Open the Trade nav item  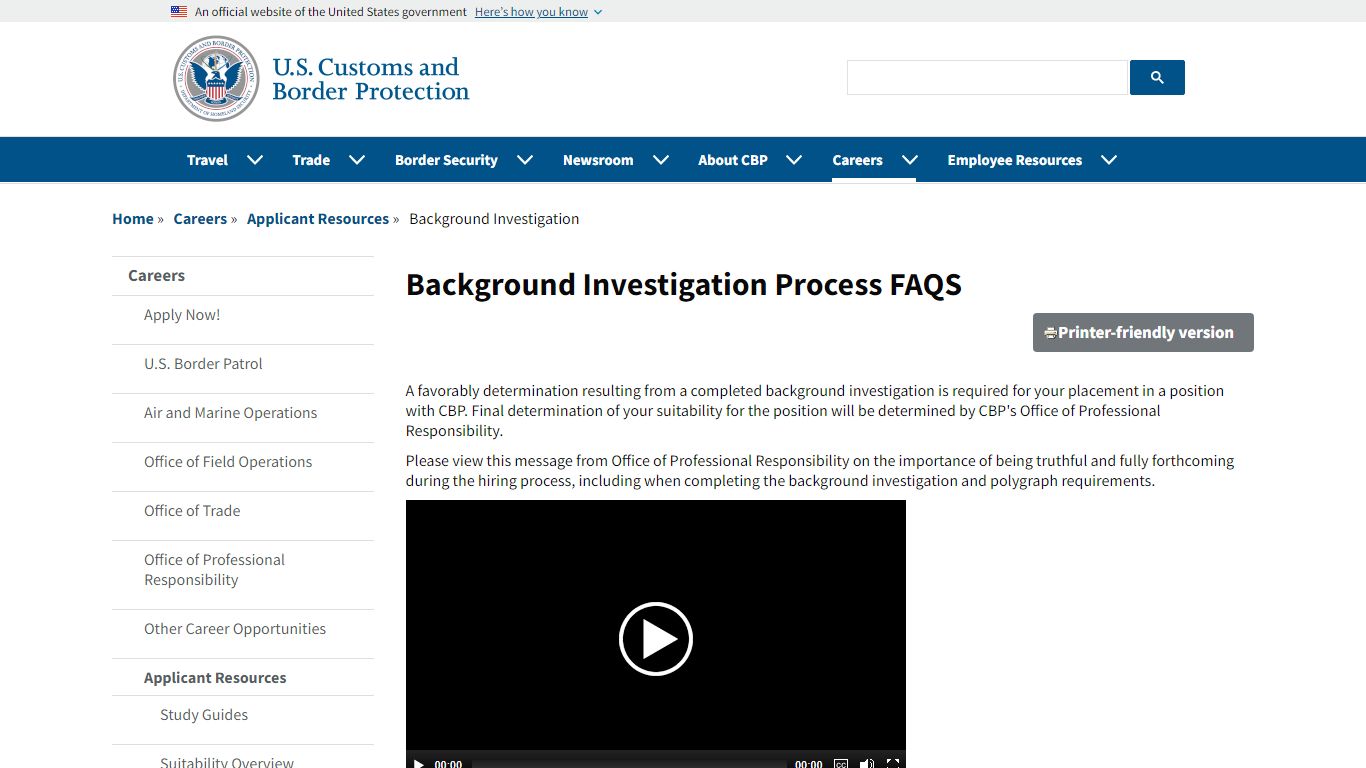coord(311,160)
